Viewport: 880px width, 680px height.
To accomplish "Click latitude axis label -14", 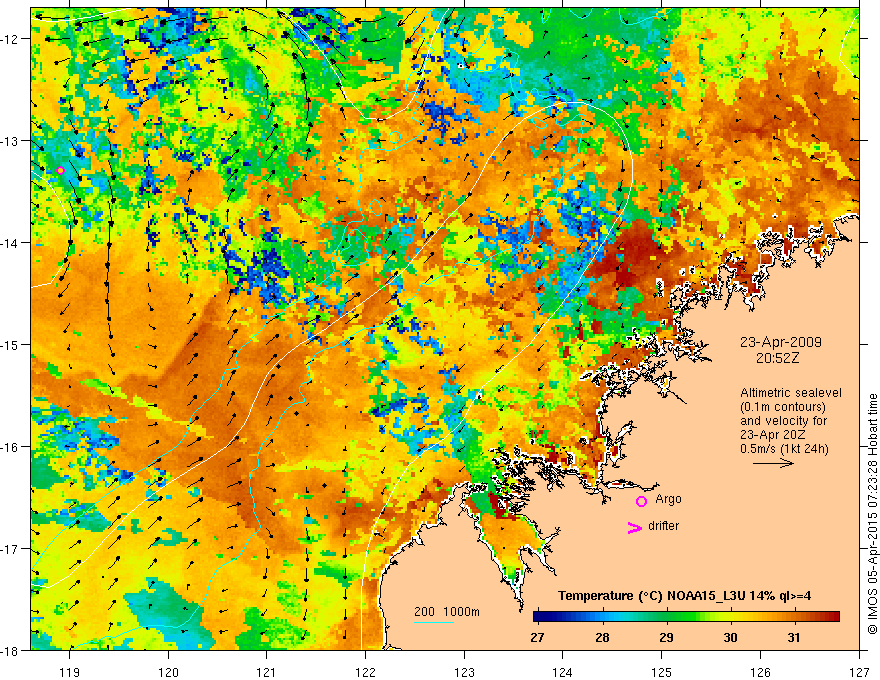I will pyautogui.click(x=10, y=243).
